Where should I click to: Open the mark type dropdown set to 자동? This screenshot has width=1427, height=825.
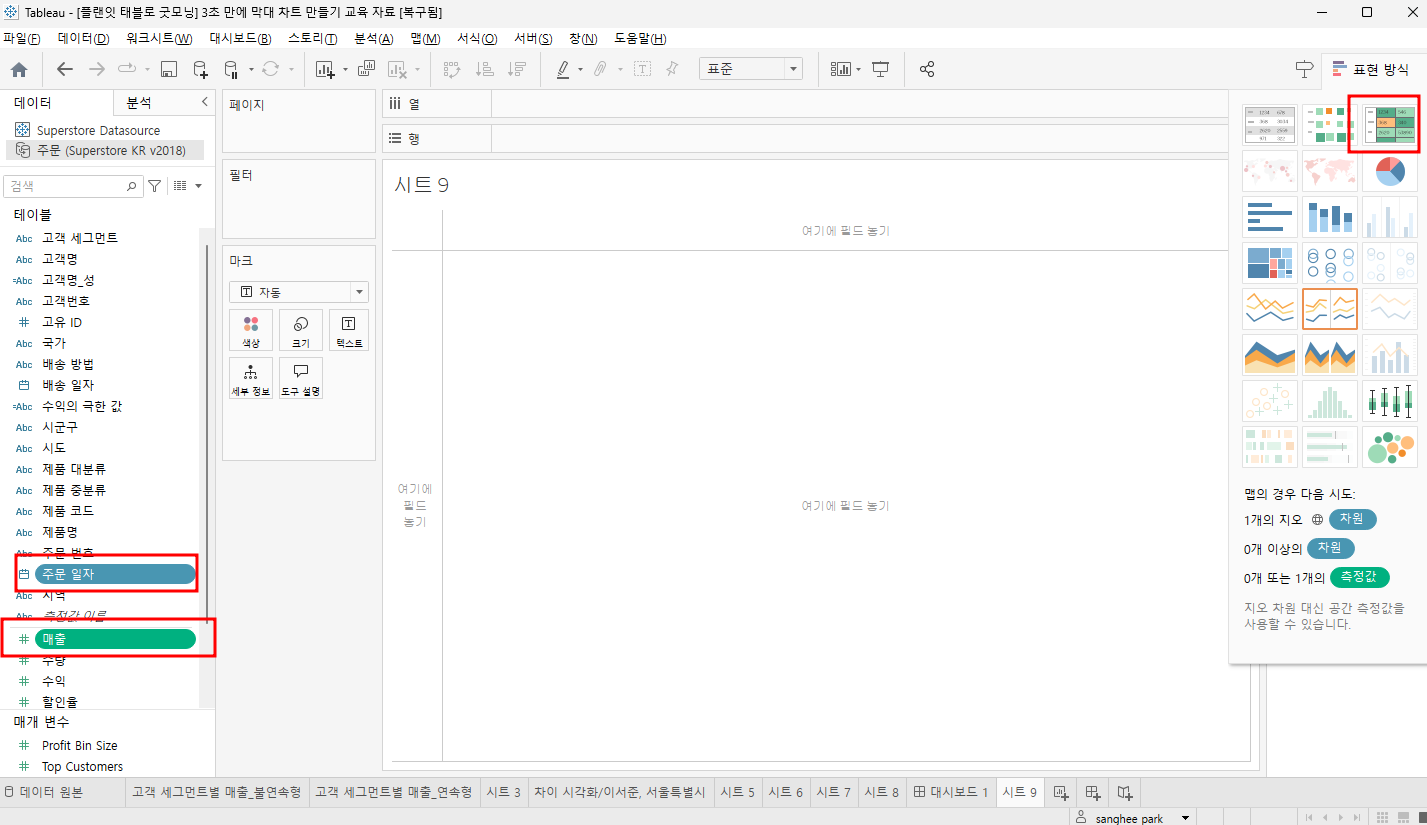299,292
